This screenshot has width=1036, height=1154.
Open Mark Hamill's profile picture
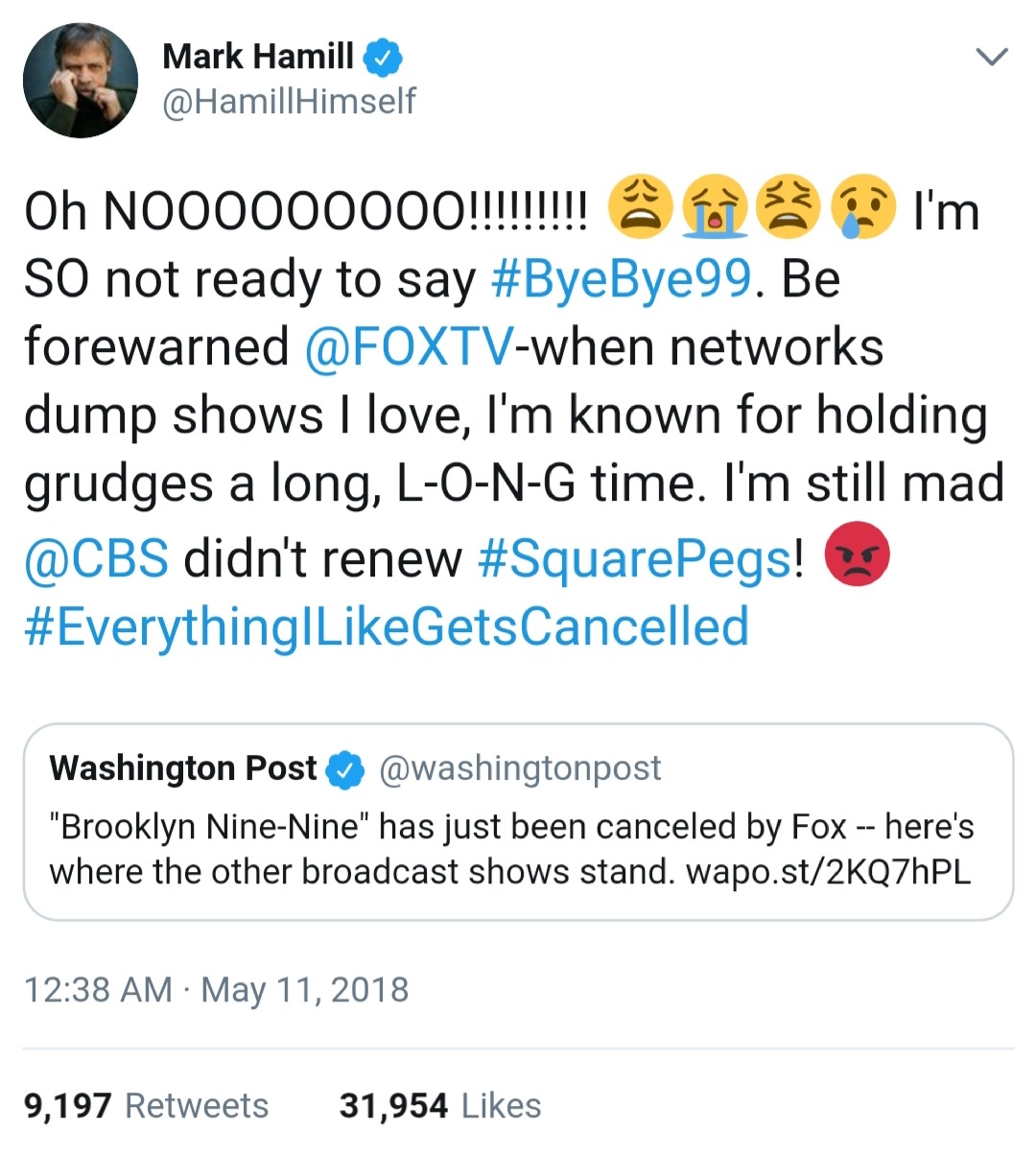[81, 81]
